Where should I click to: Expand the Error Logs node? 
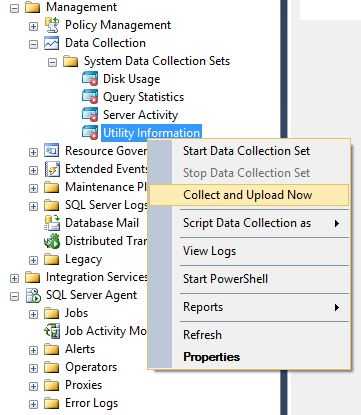coord(33,404)
